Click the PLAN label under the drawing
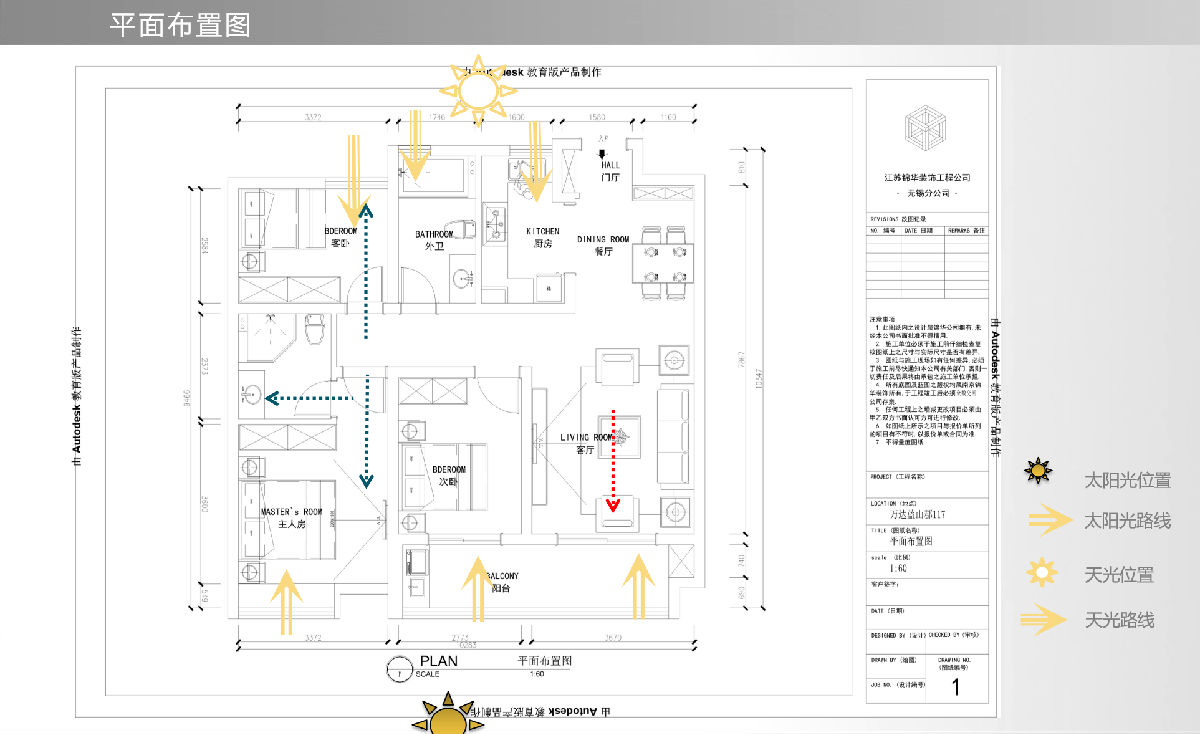Screen dimensions: 1200x734 tap(438, 661)
